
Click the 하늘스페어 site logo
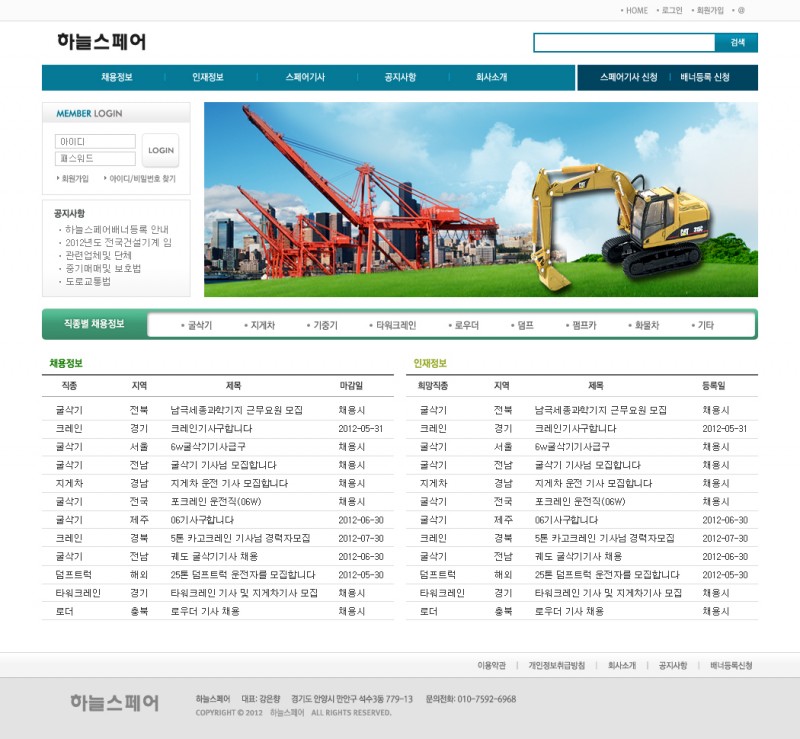[103, 42]
